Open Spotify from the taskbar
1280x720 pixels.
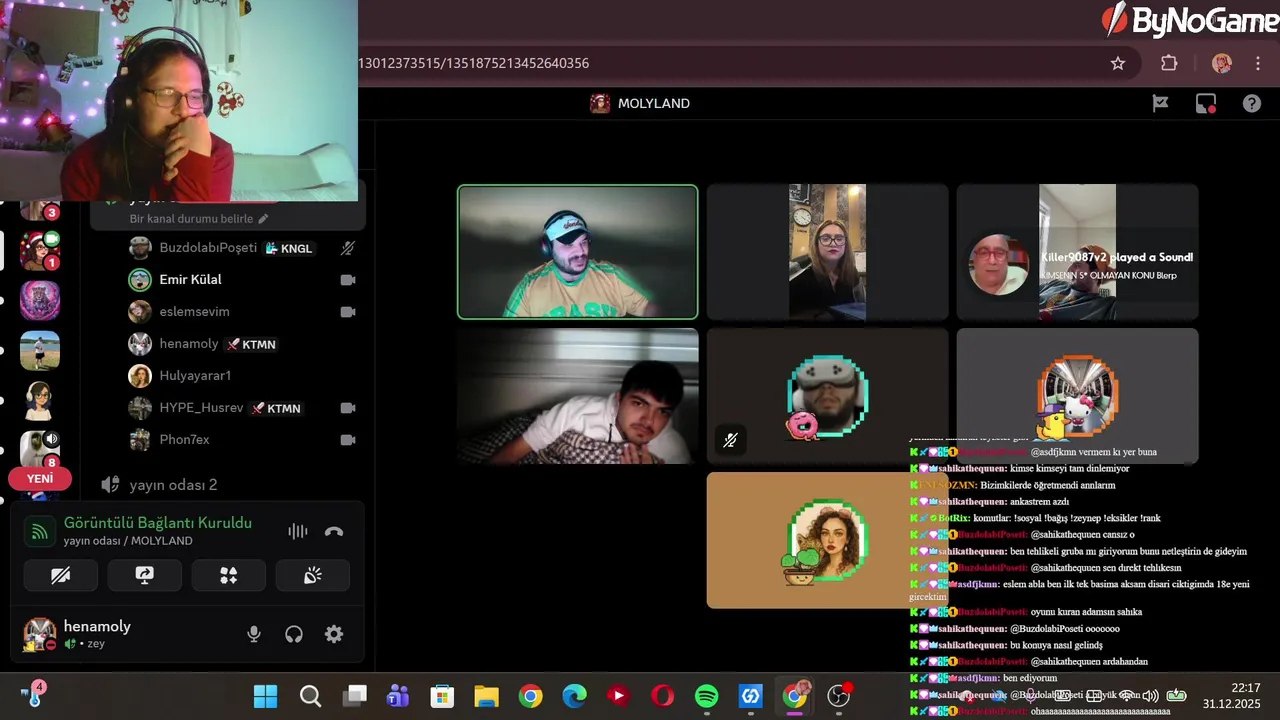coord(706,696)
